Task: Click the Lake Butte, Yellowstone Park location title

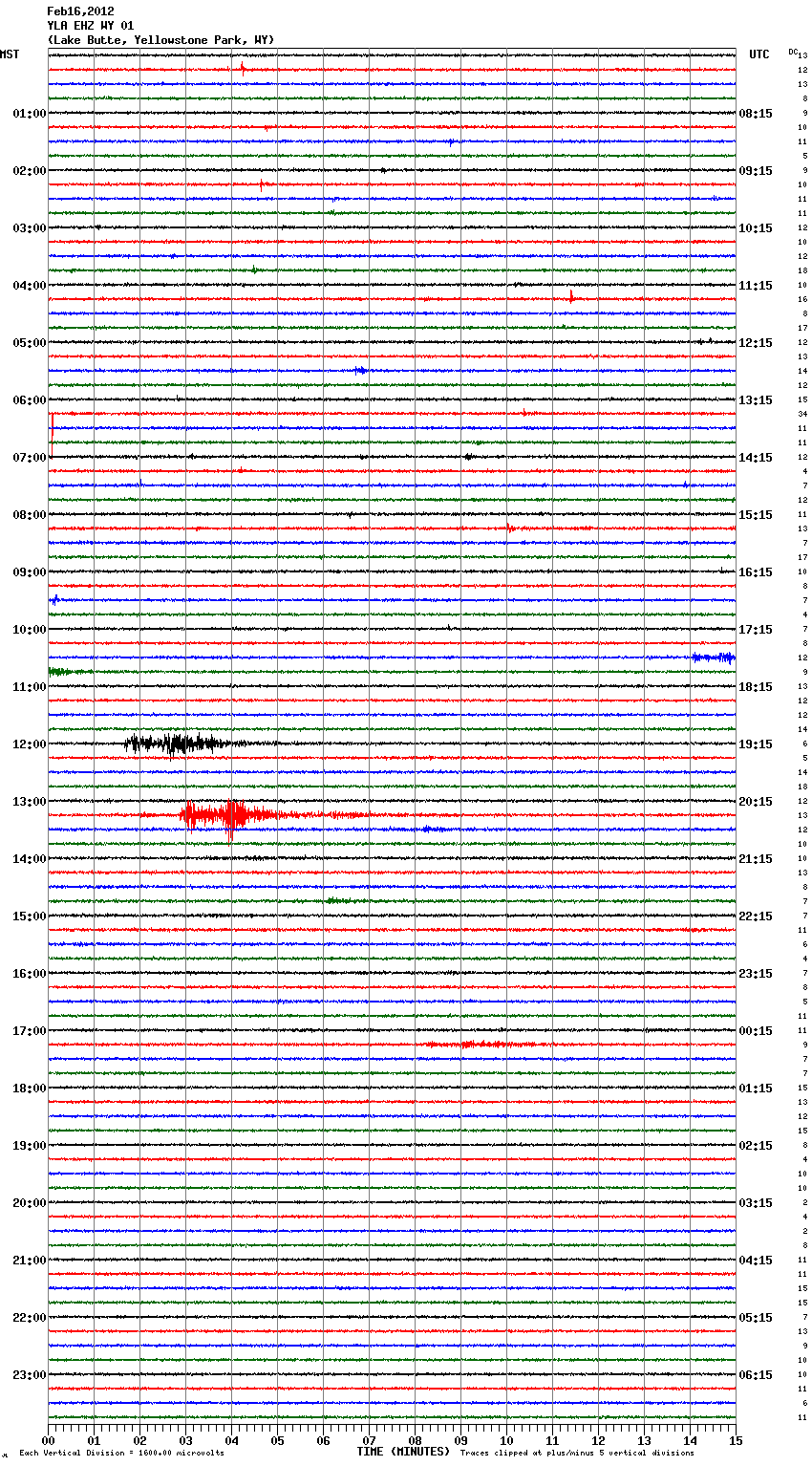Action: click(160, 40)
